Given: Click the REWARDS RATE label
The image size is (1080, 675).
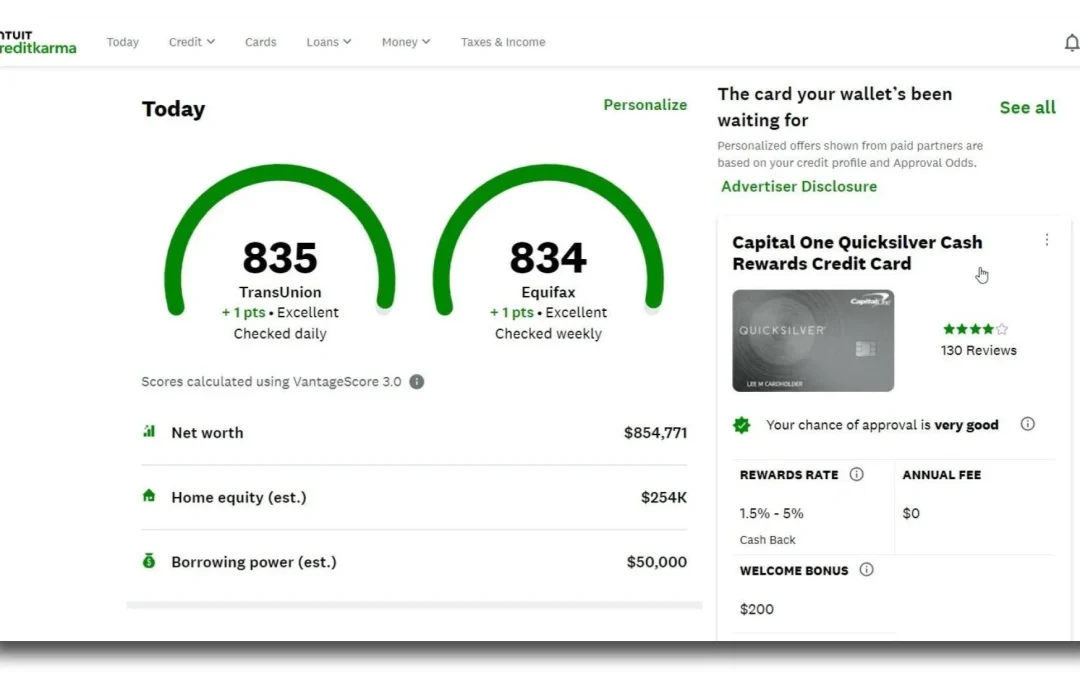Looking at the screenshot, I should pos(789,475).
